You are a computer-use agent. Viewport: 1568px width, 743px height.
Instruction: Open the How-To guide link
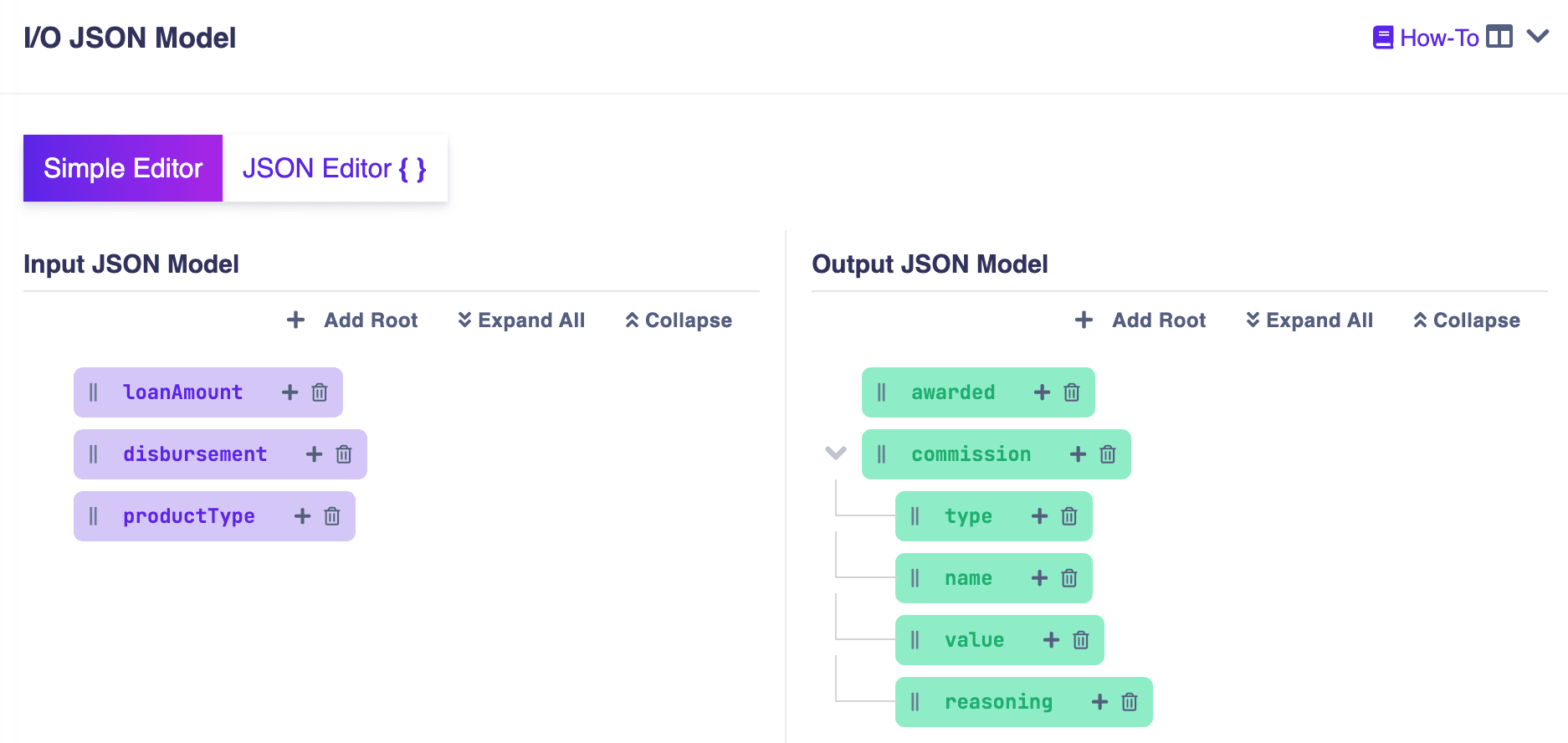pos(1427,38)
